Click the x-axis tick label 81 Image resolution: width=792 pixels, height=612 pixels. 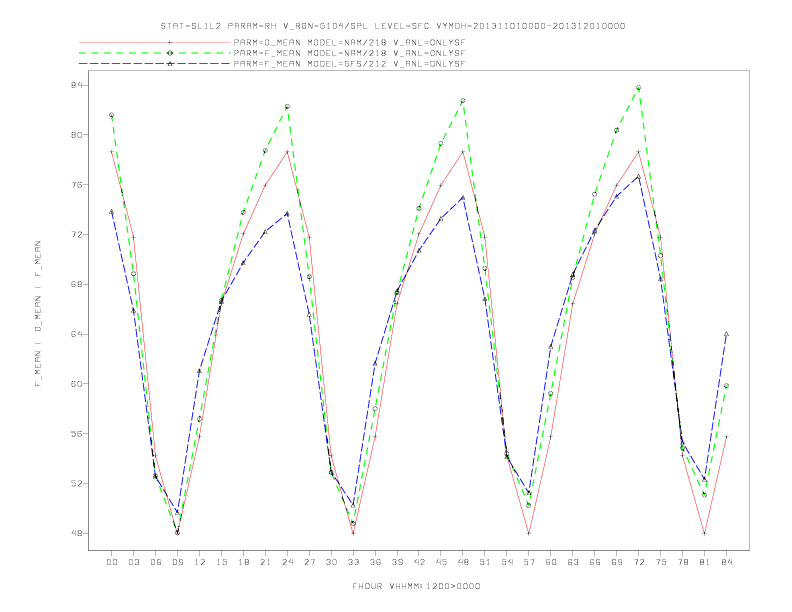click(705, 562)
